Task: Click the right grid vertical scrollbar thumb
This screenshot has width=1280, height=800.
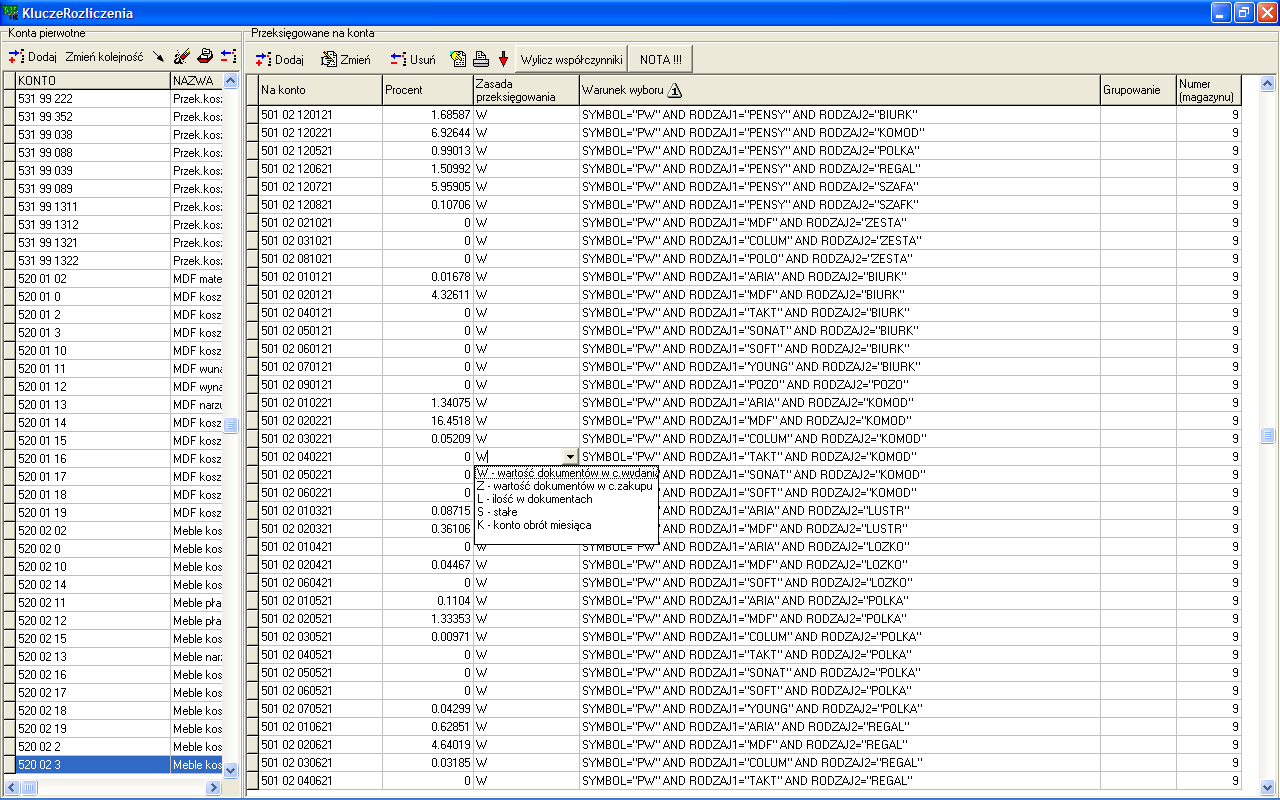Action: tap(1268, 435)
